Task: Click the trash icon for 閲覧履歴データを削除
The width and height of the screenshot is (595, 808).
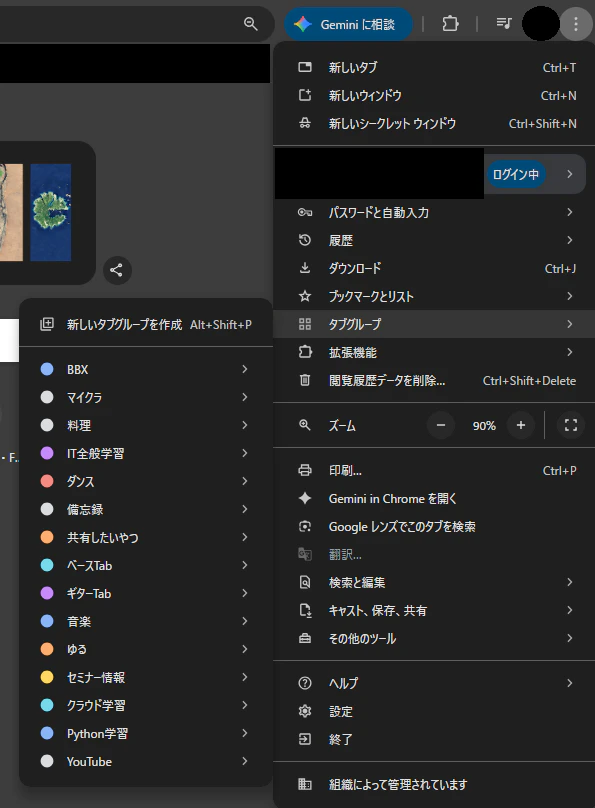Action: tap(305, 380)
